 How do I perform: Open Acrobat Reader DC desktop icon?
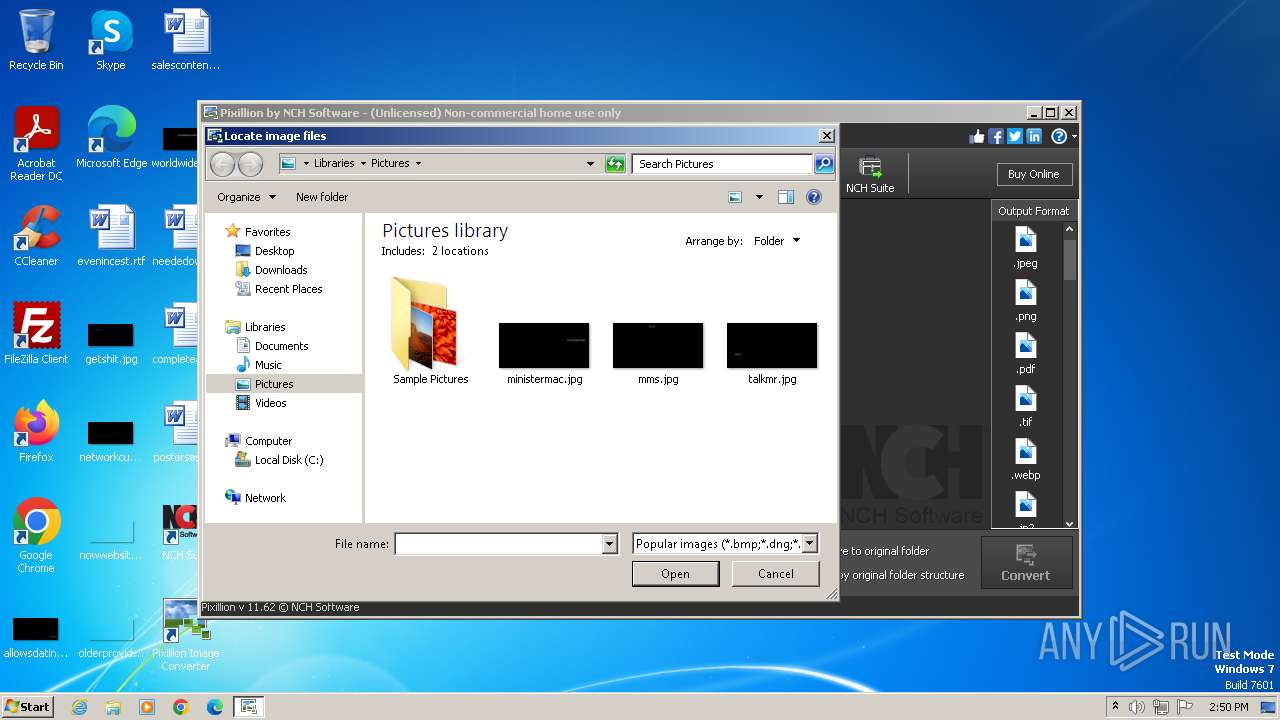pyautogui.click(x=36, y=144)
